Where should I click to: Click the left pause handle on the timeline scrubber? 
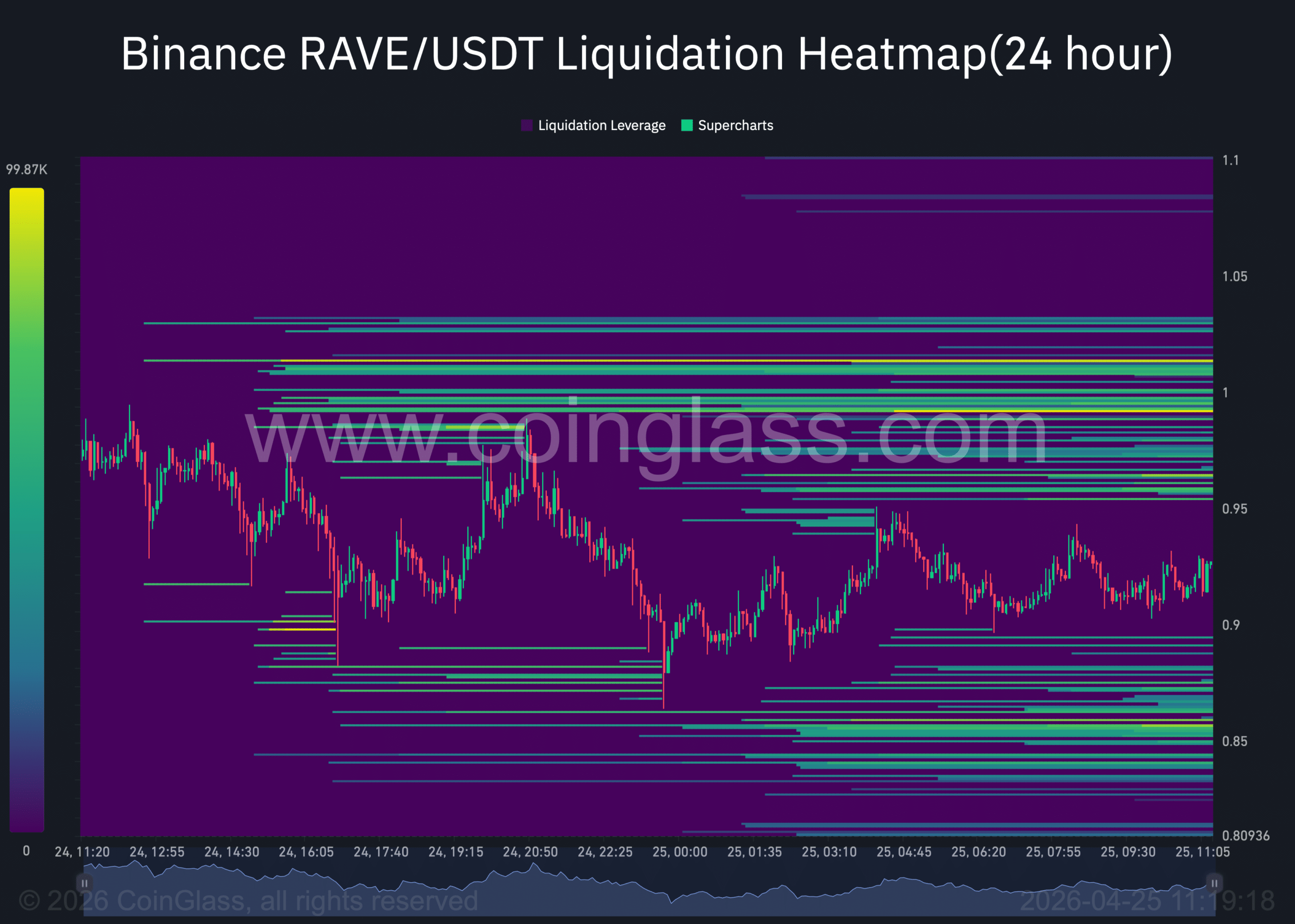[x=84, y=884]
